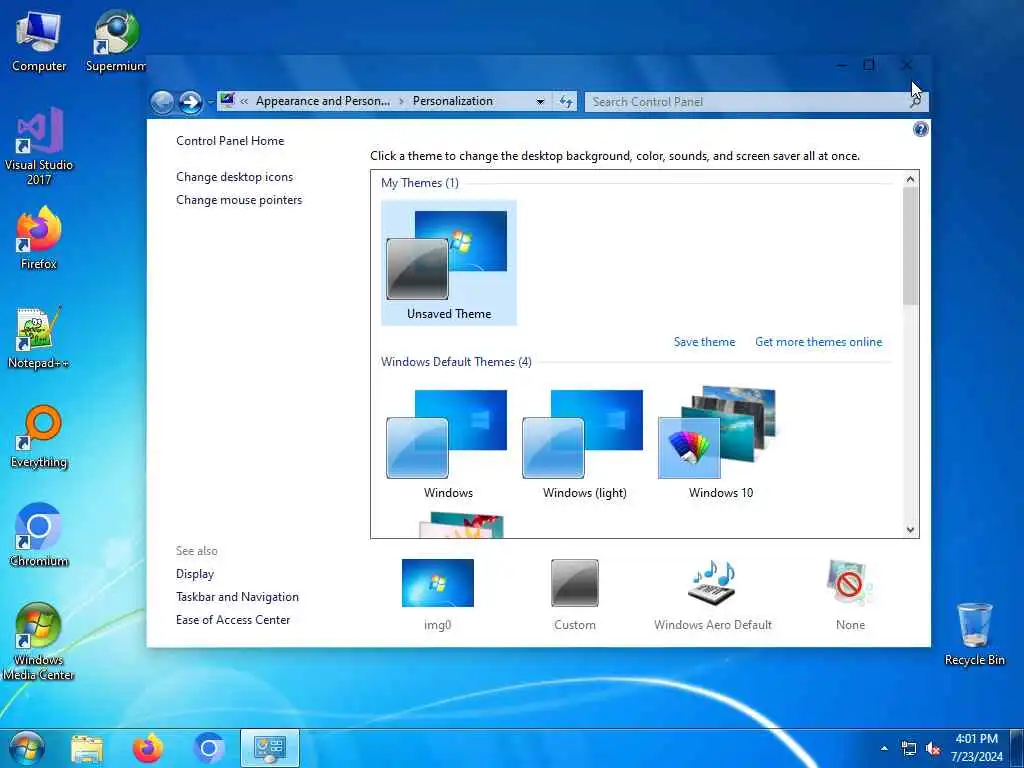Click the Personalization taskbar button
This screenshot has width=1024, height=768.
coord(270,748)
